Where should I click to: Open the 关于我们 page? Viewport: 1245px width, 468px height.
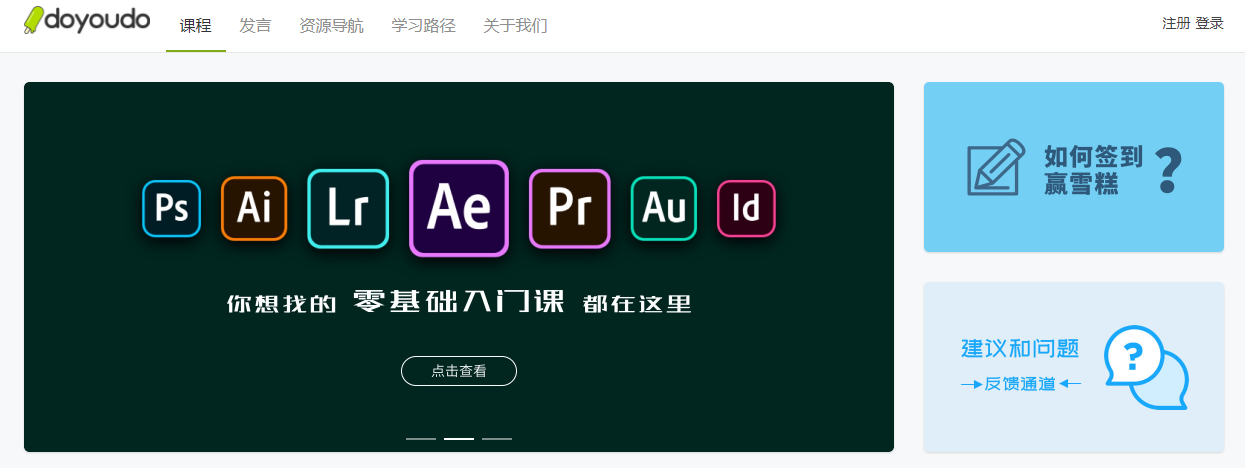tap(515, 26)
